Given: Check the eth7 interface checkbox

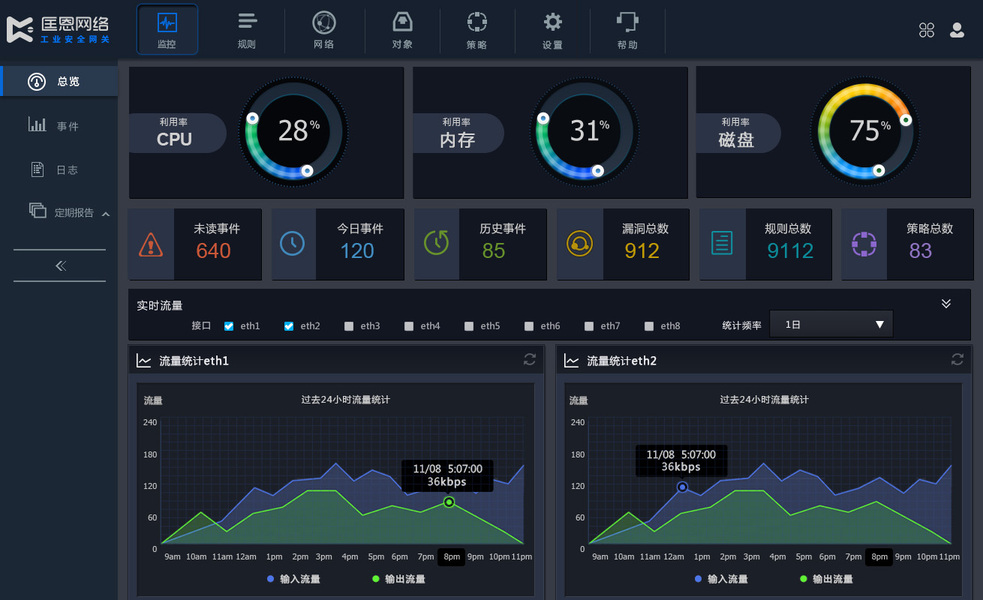Looking at the screenshot, I should coord(589,326).
